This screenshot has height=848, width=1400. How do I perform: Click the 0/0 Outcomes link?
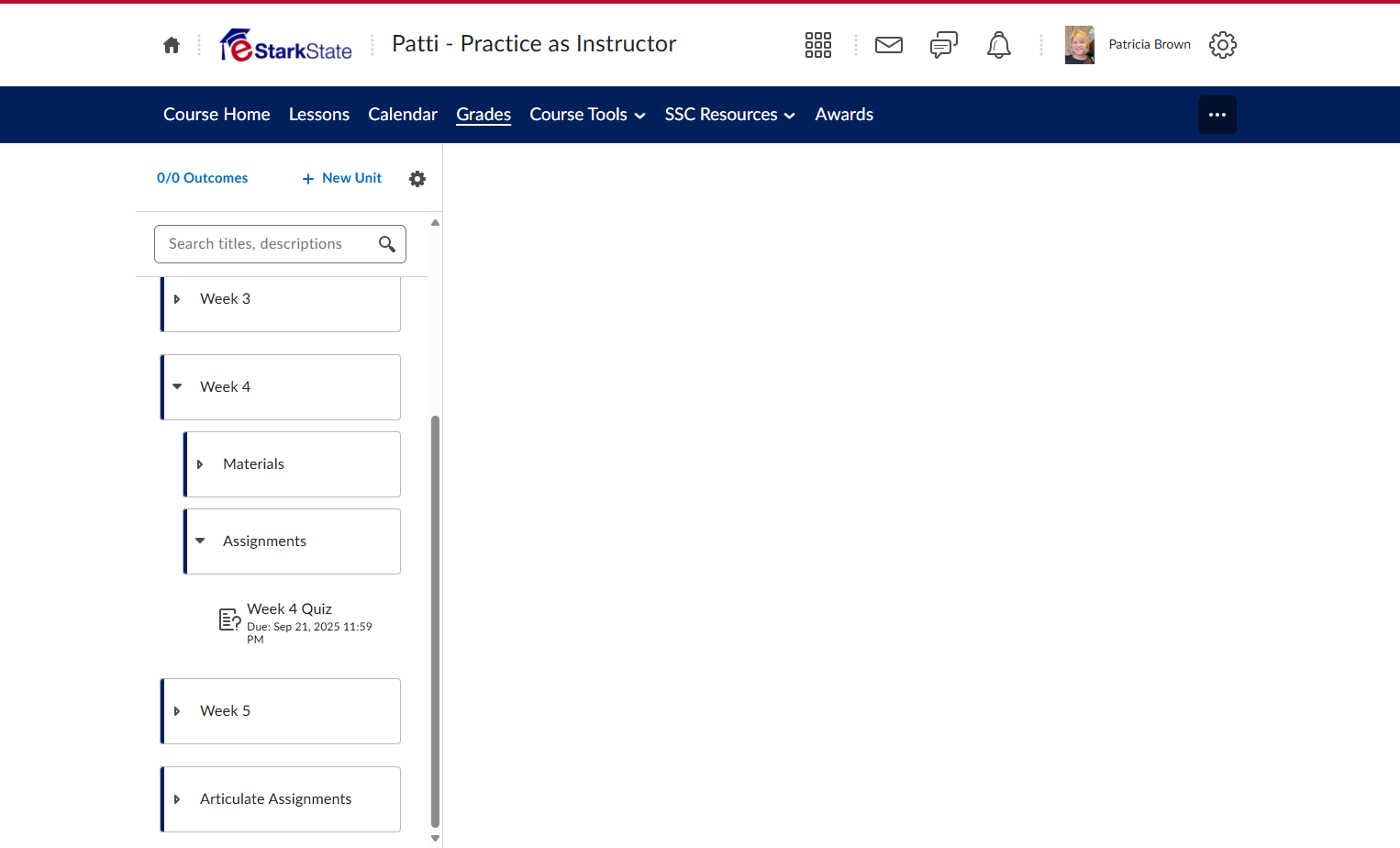pyautogui.click(x=202, y=178)
